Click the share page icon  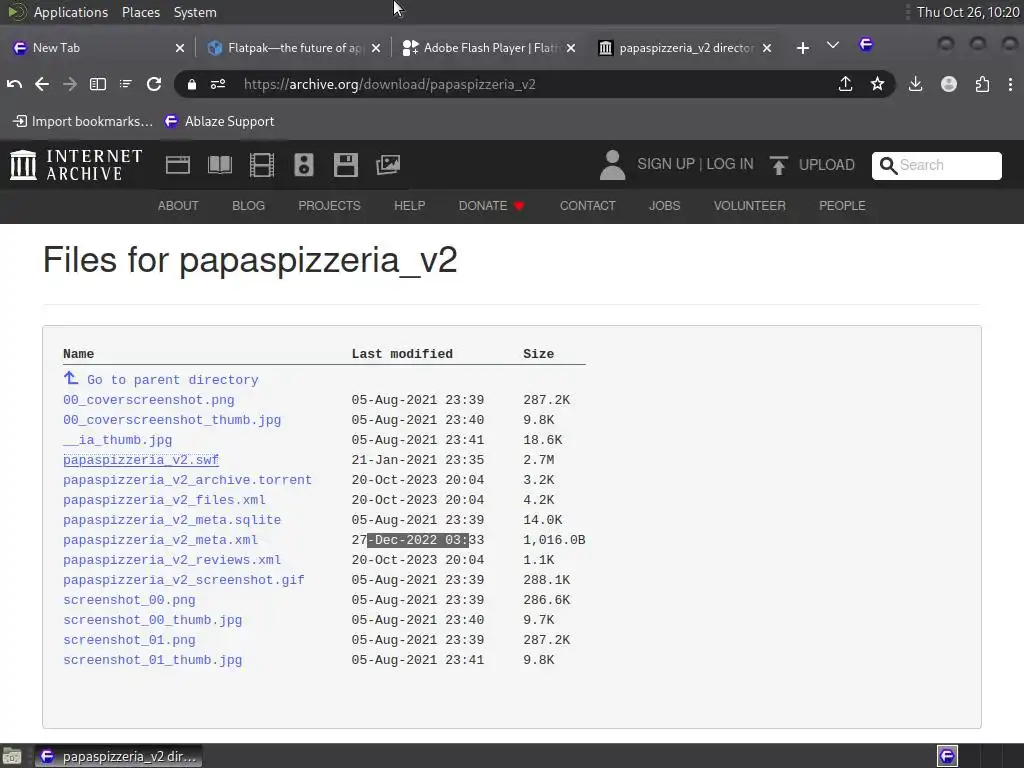[846, 84]
